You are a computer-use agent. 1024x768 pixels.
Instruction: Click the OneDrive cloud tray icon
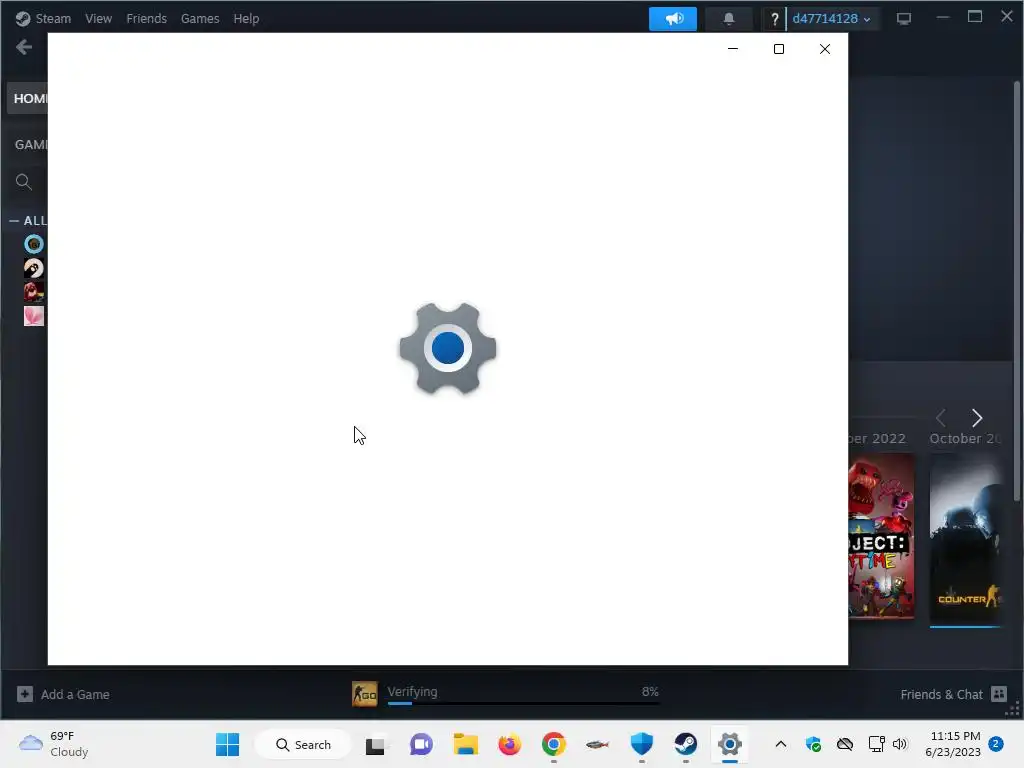coord(845,744)
